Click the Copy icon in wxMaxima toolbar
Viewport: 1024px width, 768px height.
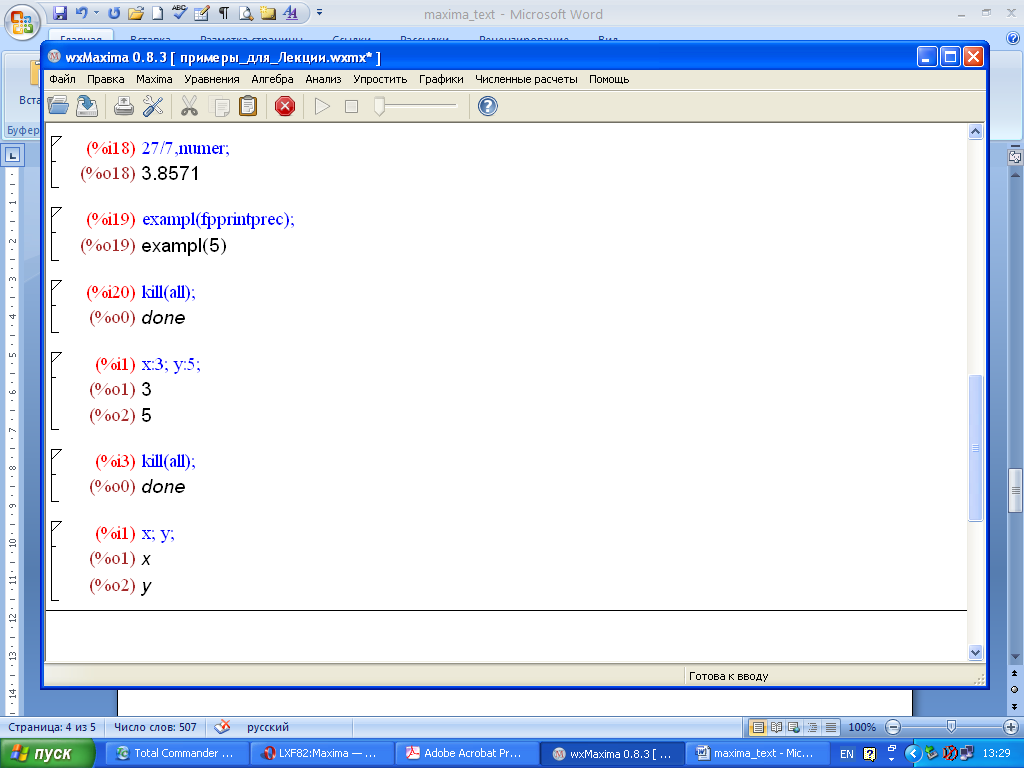click(219, 106)
